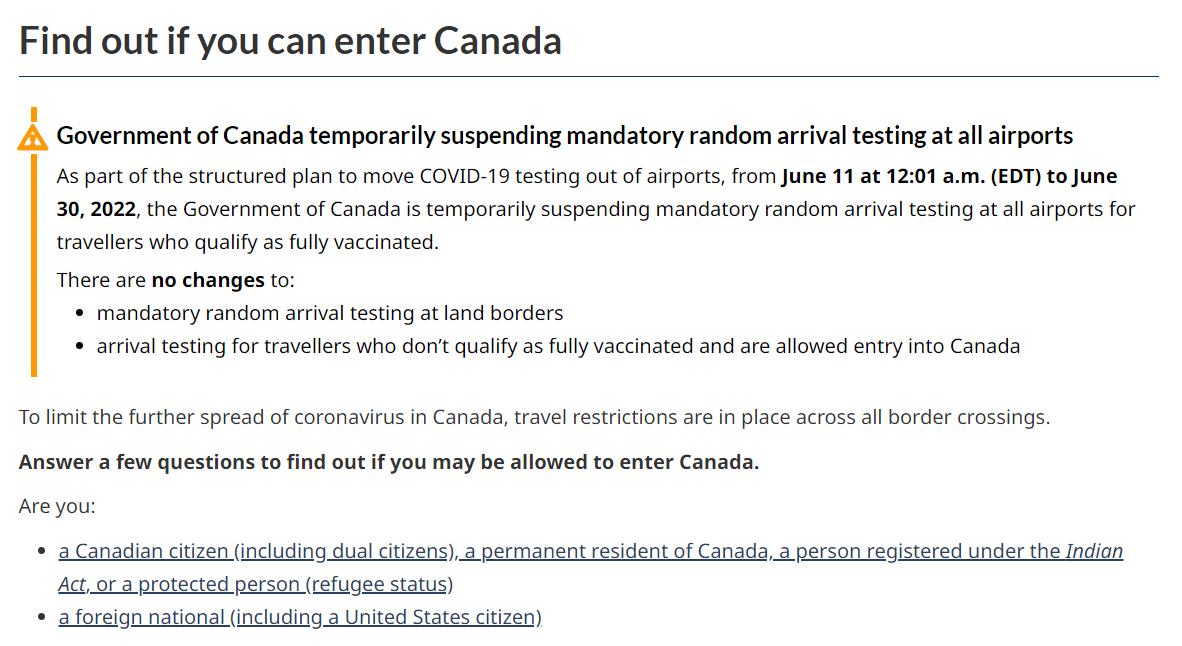Click the bold 'June 11 at 12:01 a.m. (EDT)' text
This screenshot has width=1182, height=646.
[x=911, y=176]
